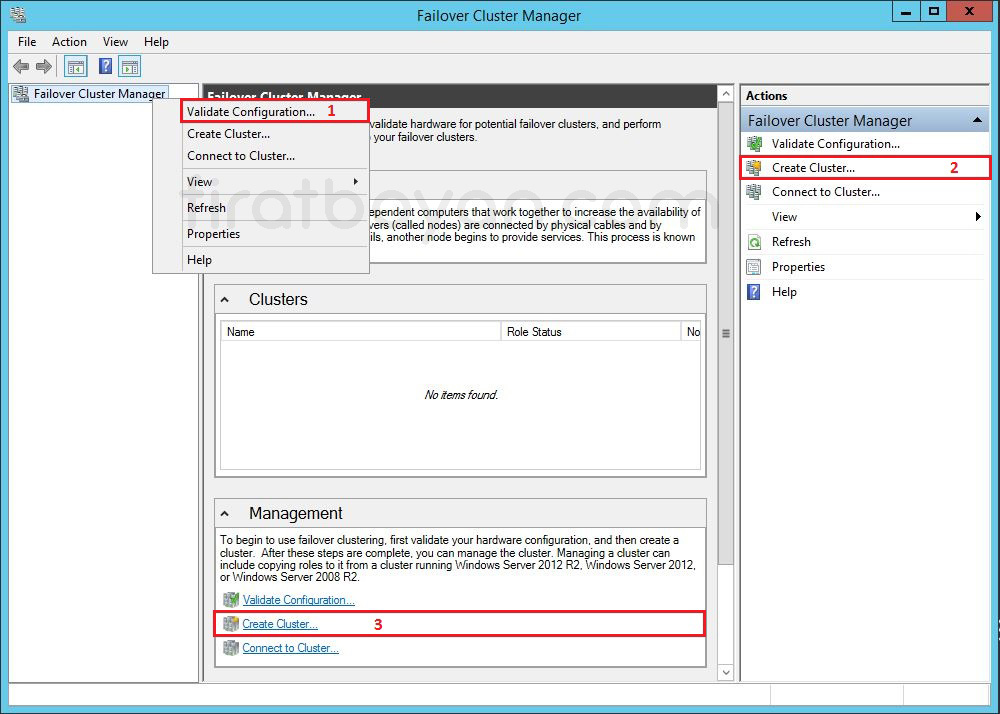
Task: Click the Create Cluster icon in Actions pane
Action: (754, 168)
